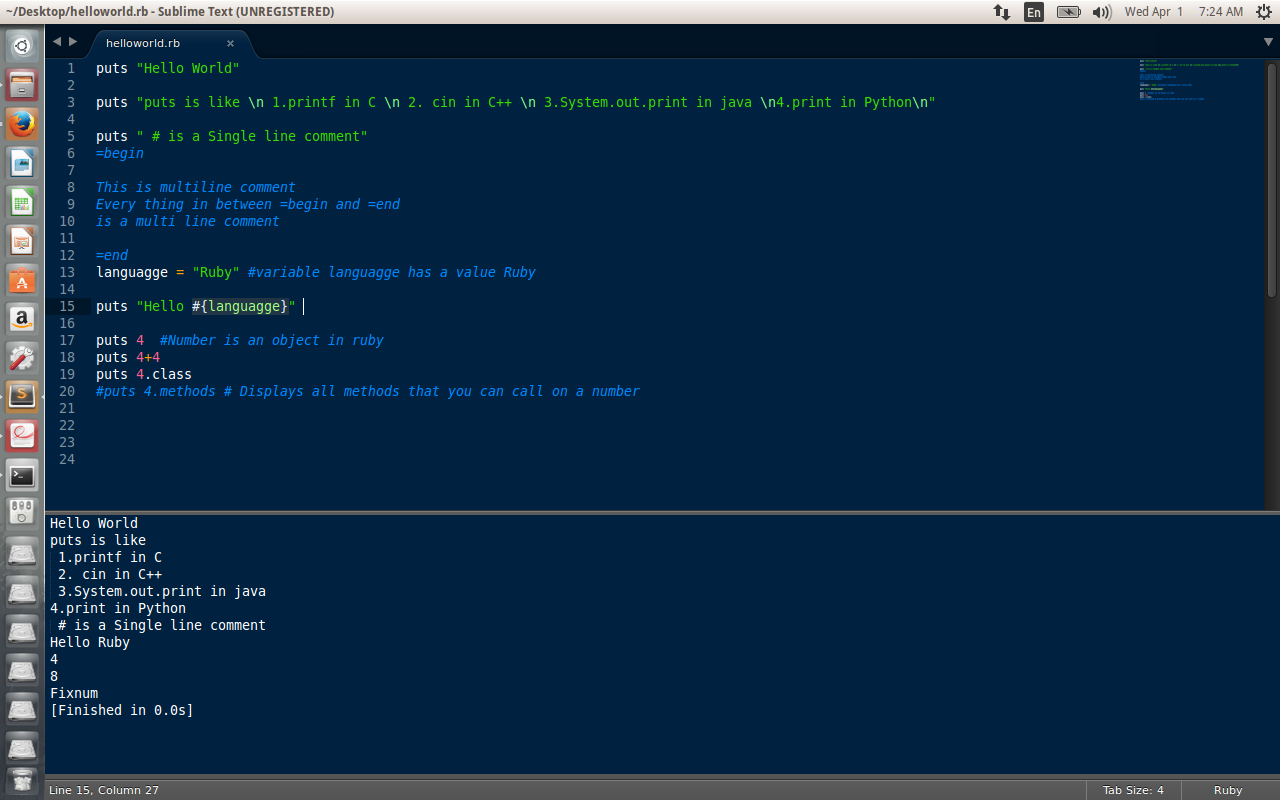Open the Ubuntu Dash home
Viewport: 1280px width, 800px height.
point(21,45)
